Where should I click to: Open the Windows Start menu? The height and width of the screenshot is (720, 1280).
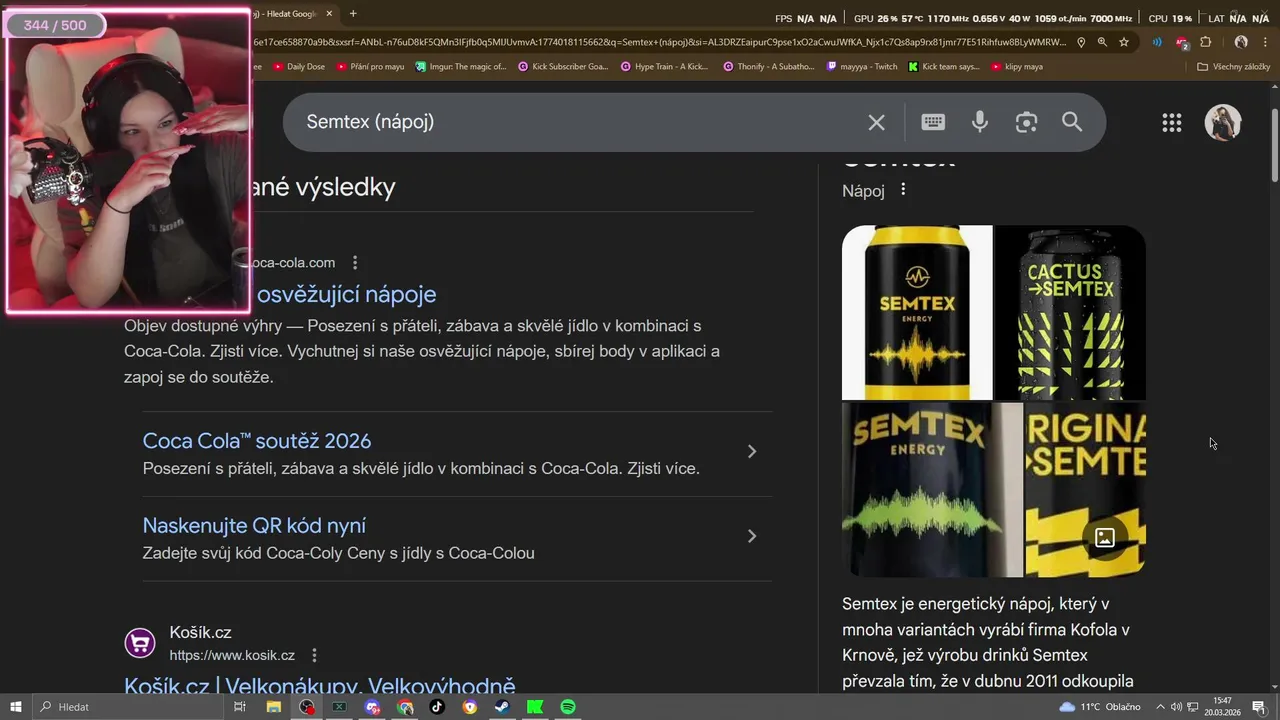click(x=15, y=707)
